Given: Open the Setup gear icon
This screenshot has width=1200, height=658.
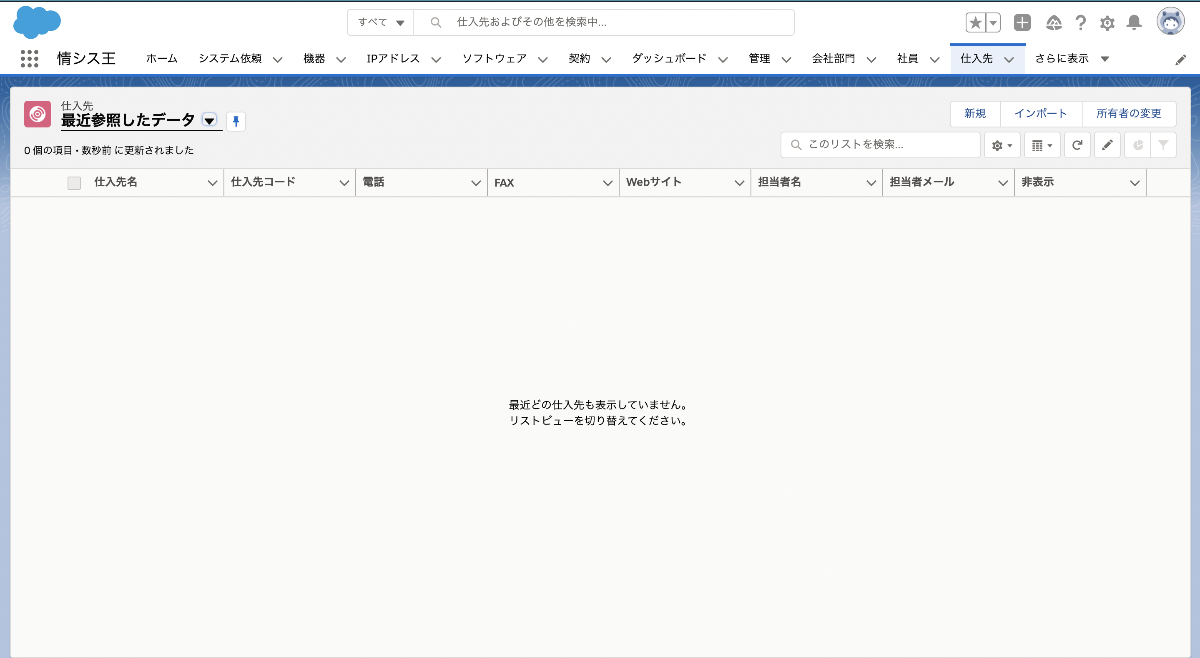Looking at the screenshot, I should 1107,23.
